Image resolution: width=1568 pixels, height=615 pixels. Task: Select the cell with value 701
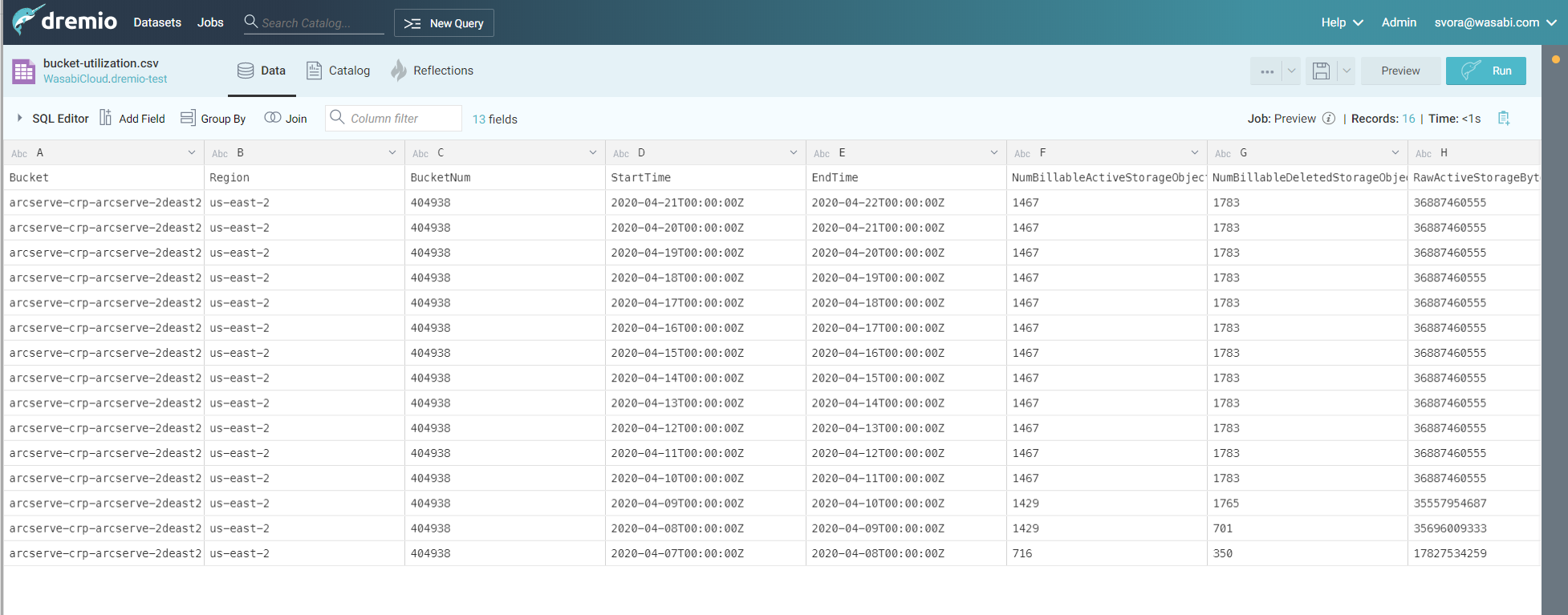(x=1307, y=528)
